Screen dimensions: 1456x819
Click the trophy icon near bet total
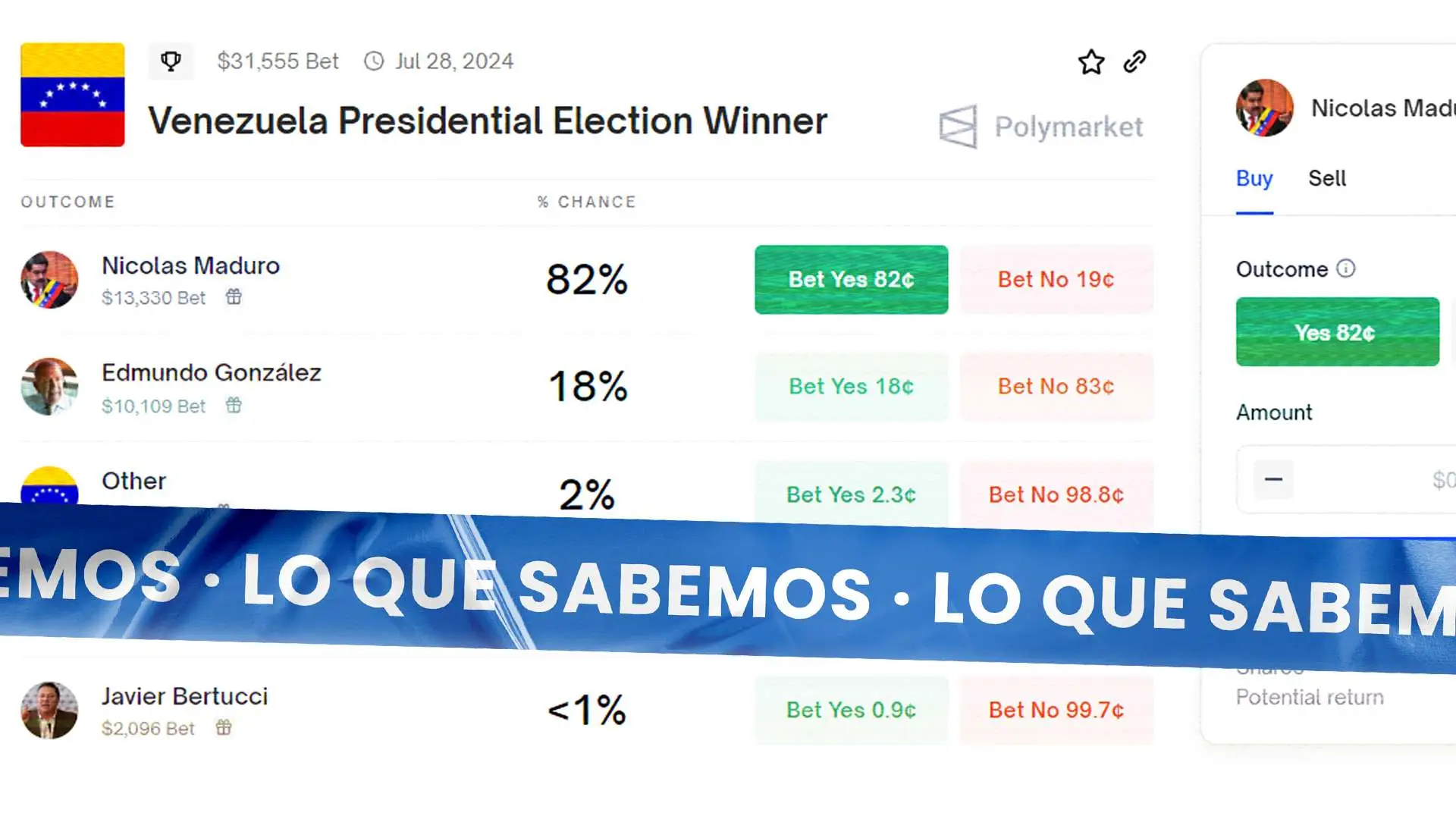(171, 61)
